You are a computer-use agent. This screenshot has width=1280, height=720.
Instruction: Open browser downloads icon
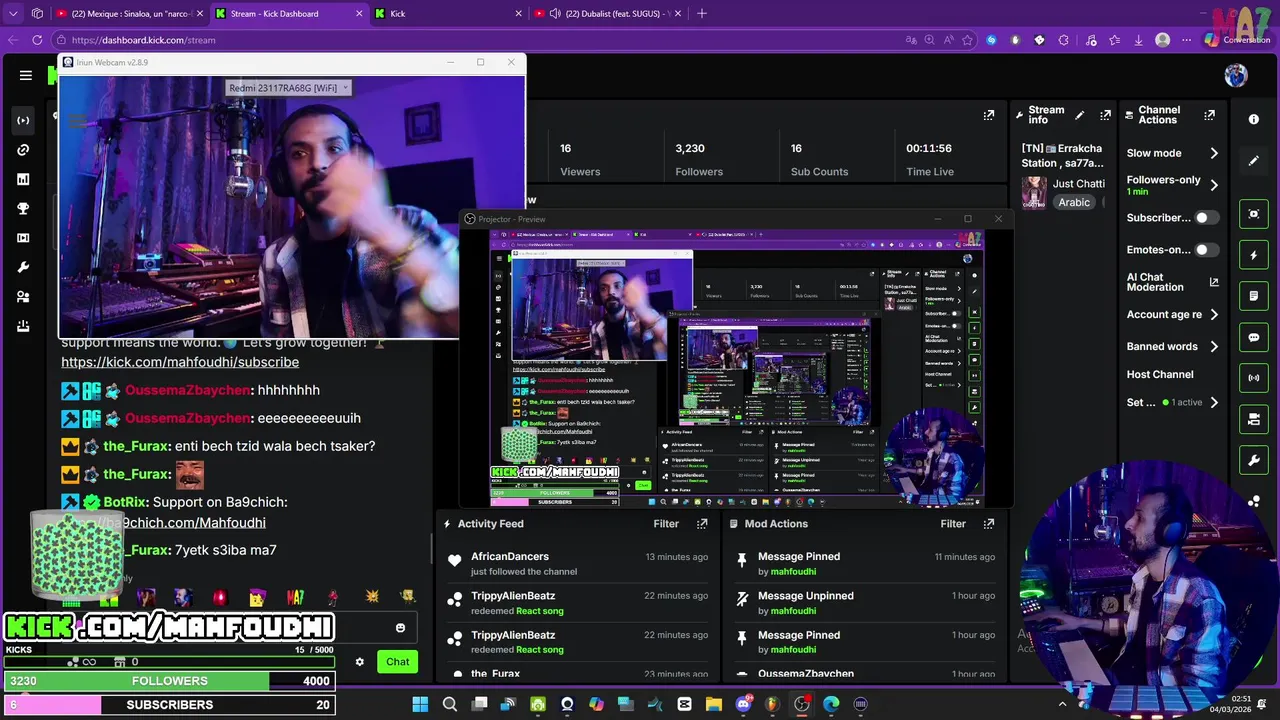point(1139,40)
